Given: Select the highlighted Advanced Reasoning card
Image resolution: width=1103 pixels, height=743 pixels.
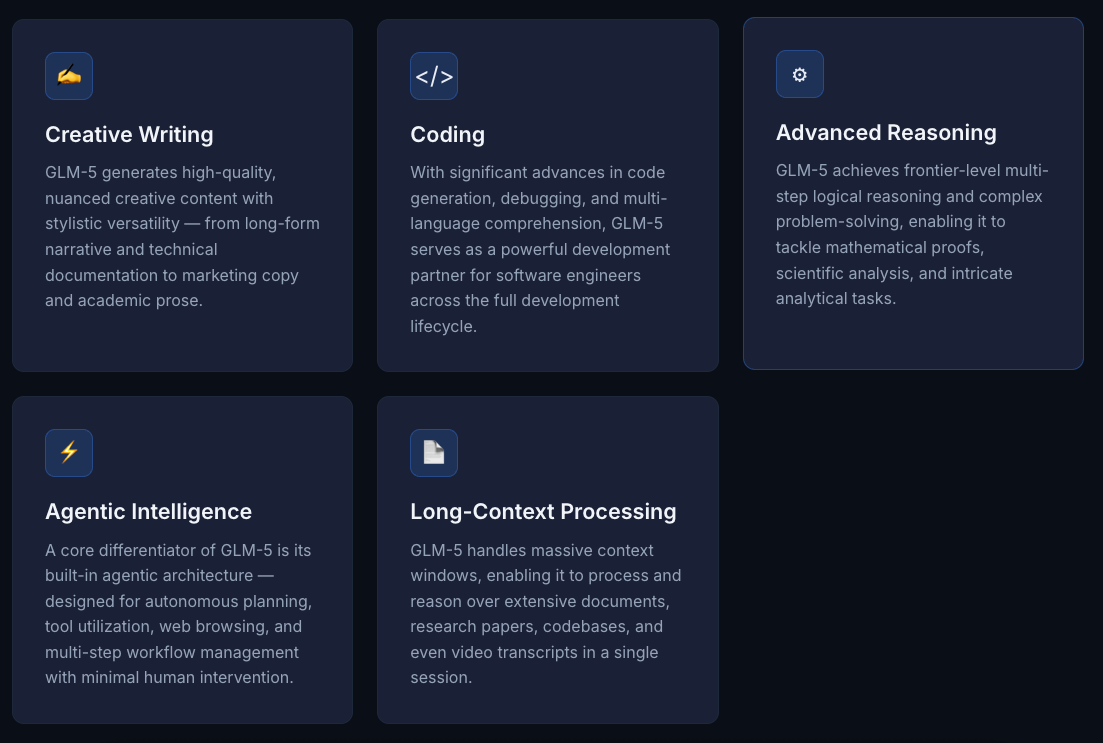Looking at the screenshot, I should [913, 193].
